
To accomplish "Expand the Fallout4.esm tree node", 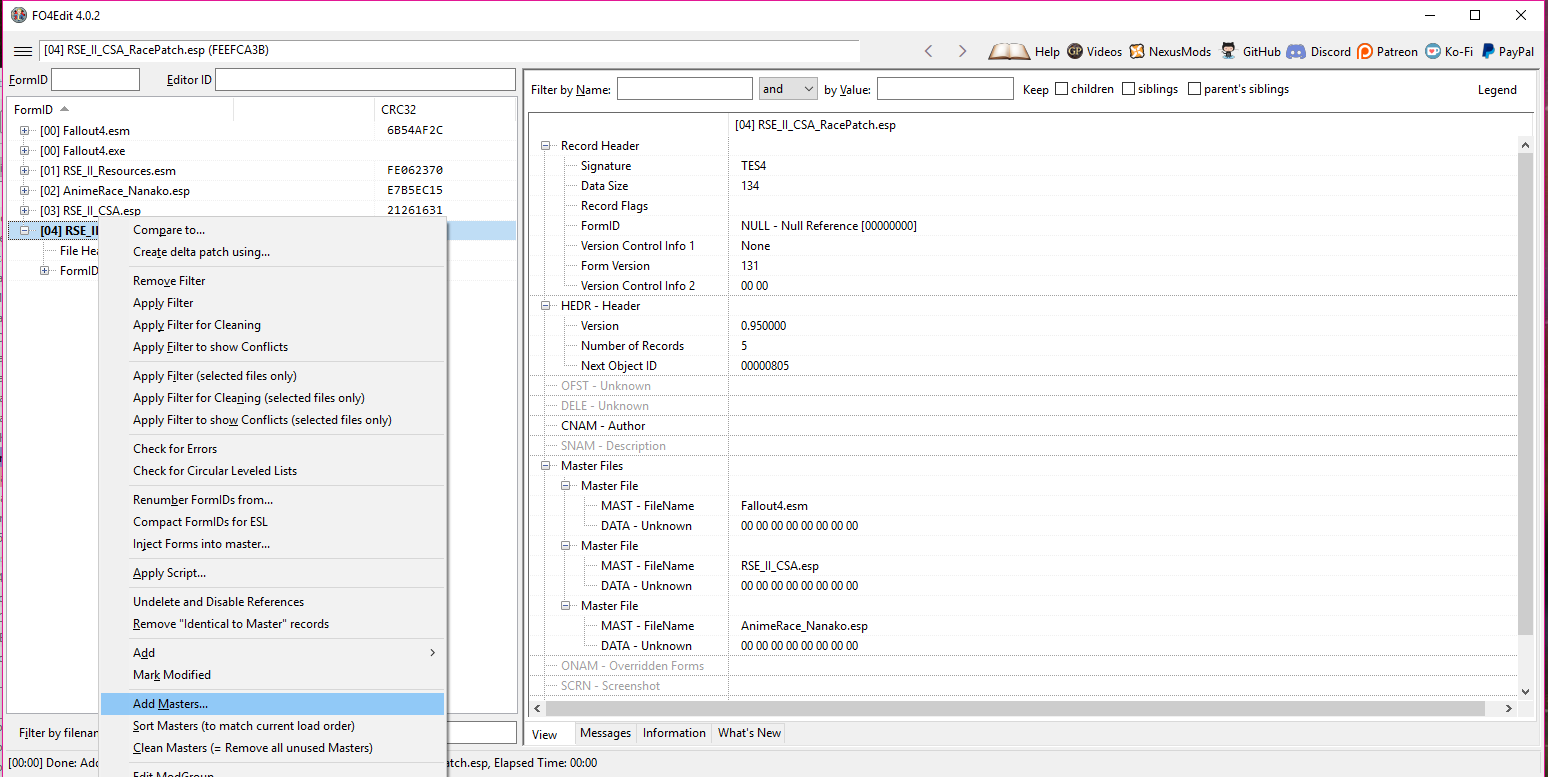I will 25,131.
